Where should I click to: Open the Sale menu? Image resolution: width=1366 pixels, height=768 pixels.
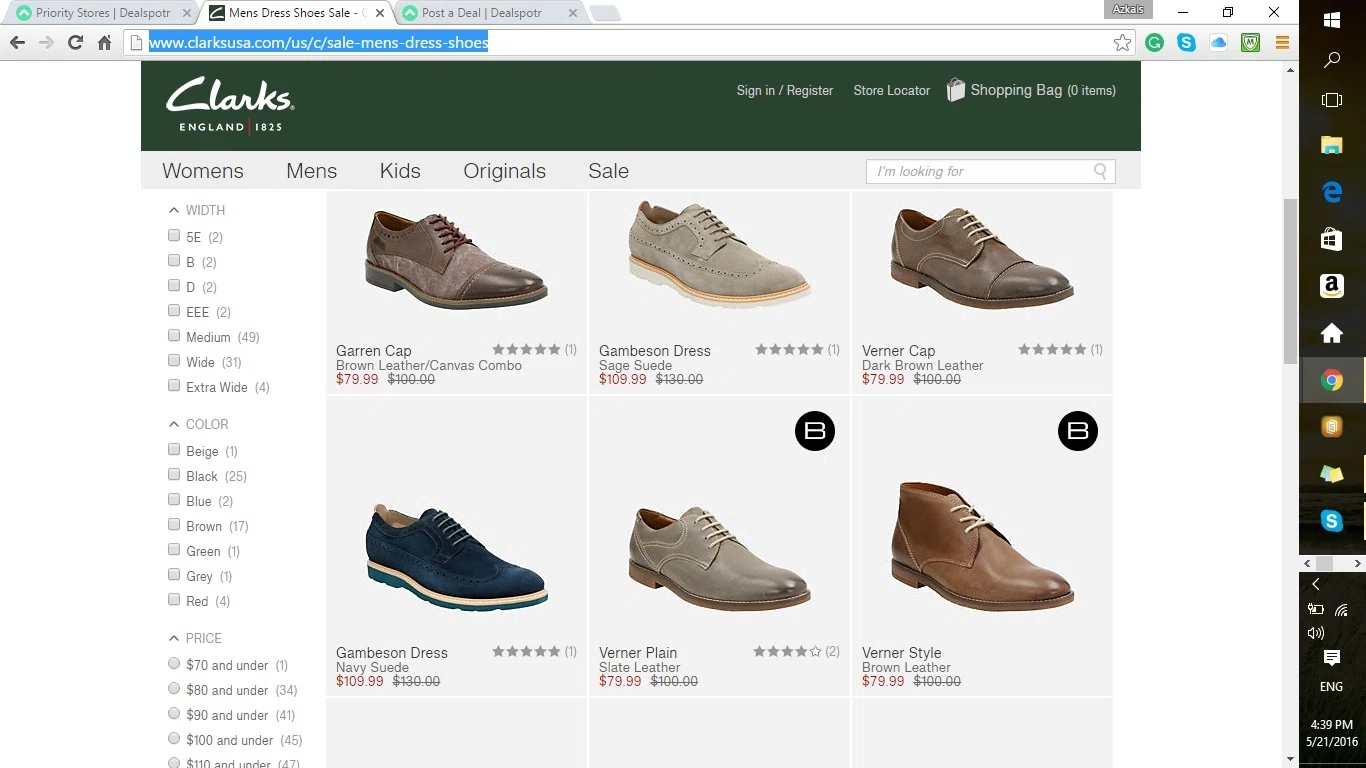point(609,171)
